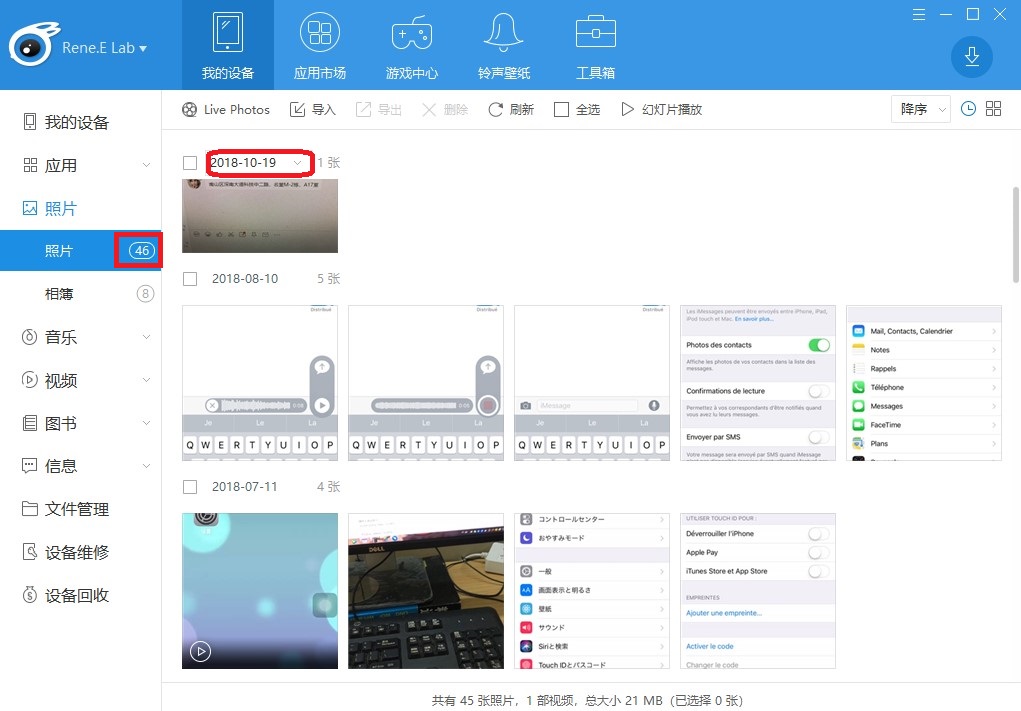Click the 视频 play icon in sidebar
The width and height of the screenshot is (1021, 711).
pos(29,380)
